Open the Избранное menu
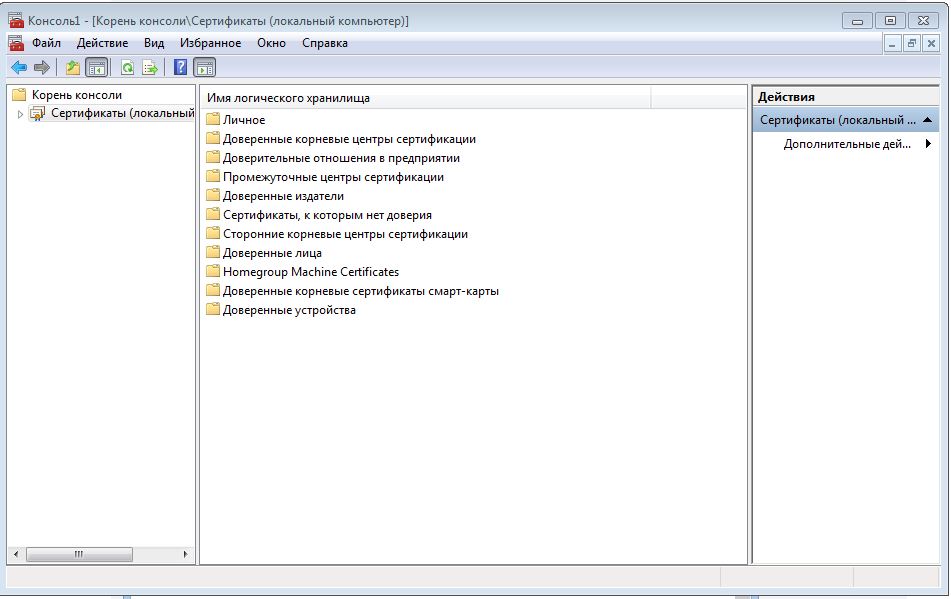 [210, 43]
